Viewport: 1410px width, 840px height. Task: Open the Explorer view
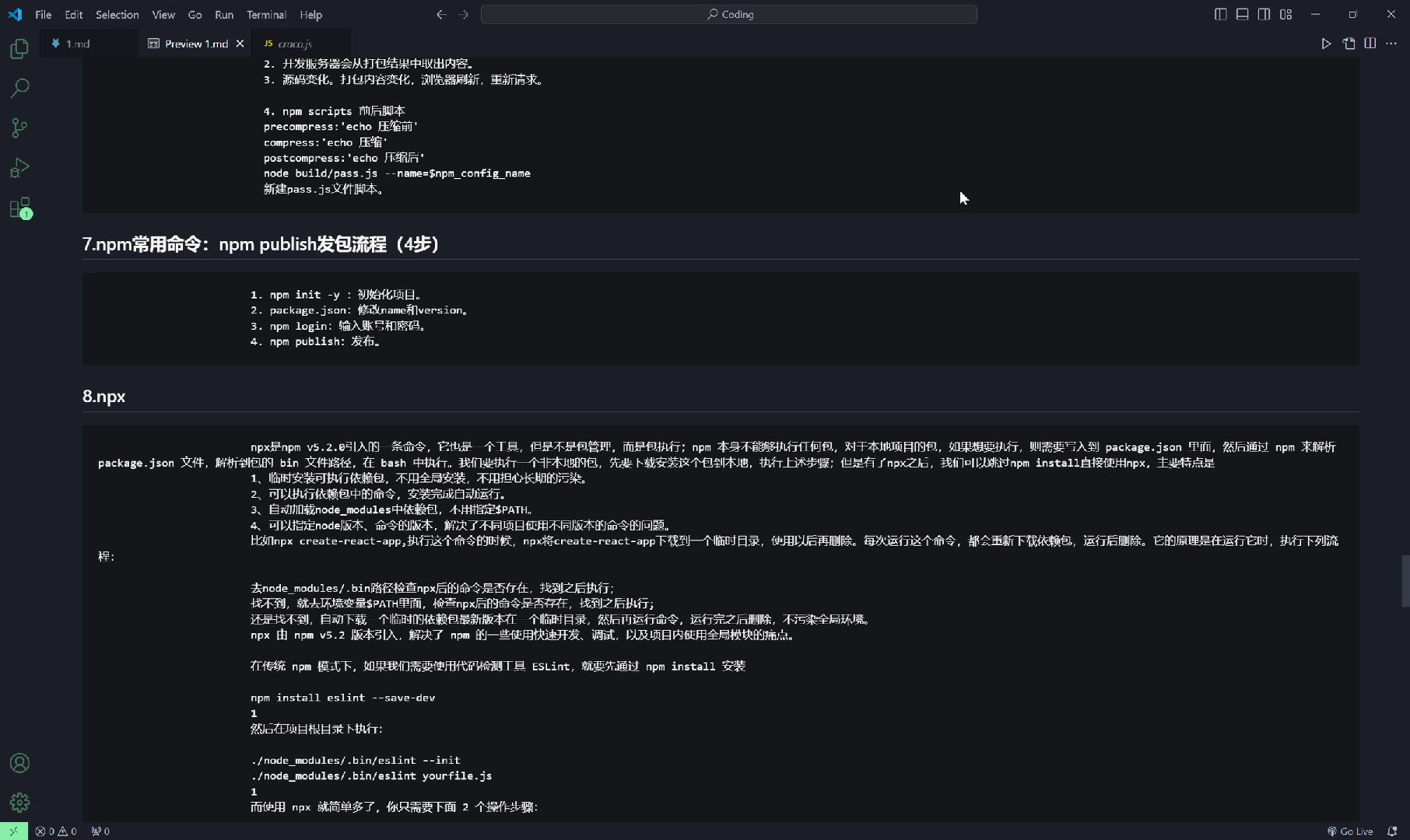pos(19,49)
